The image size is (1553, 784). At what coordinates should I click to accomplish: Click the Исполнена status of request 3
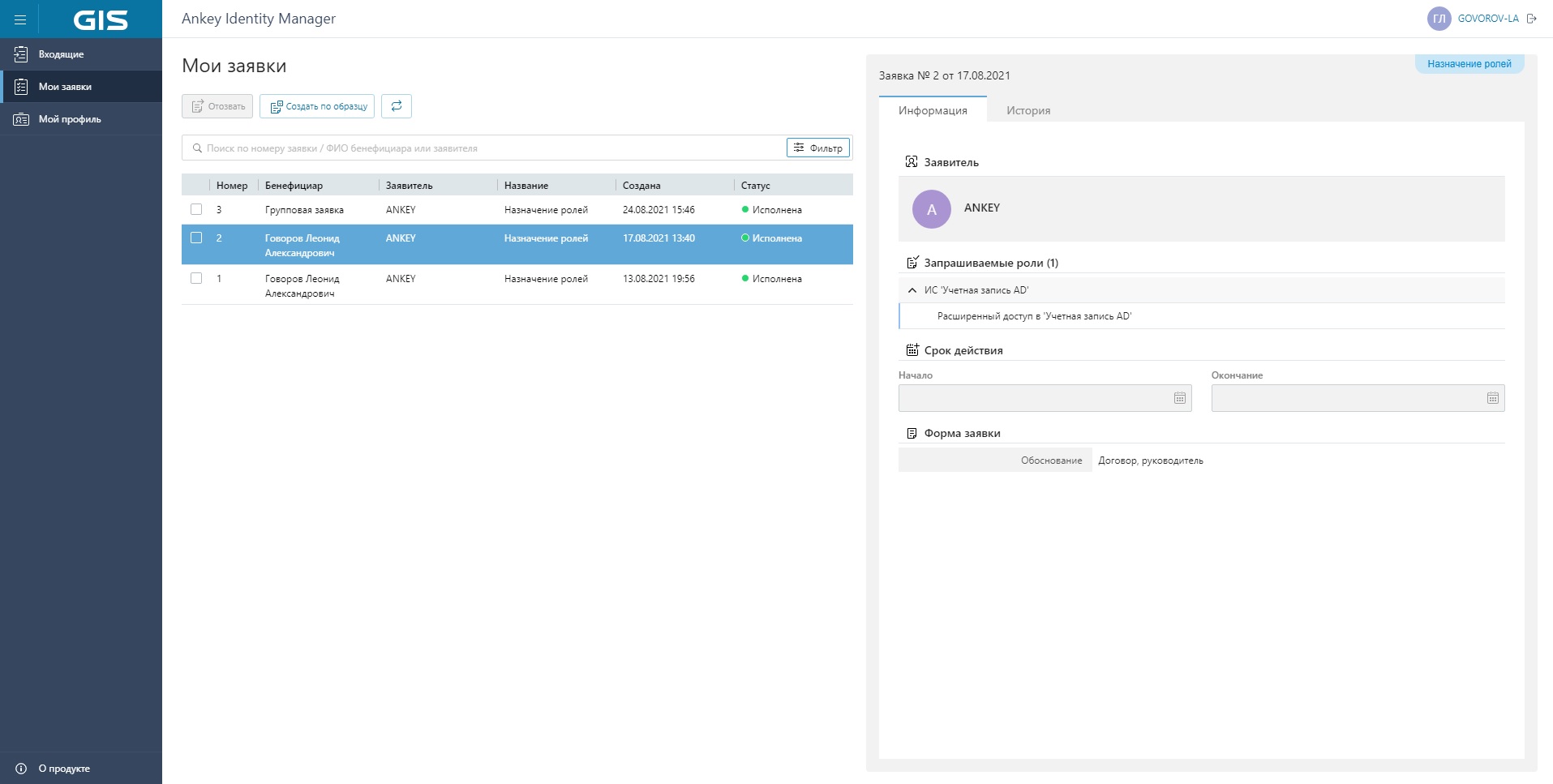coord(772,210)
